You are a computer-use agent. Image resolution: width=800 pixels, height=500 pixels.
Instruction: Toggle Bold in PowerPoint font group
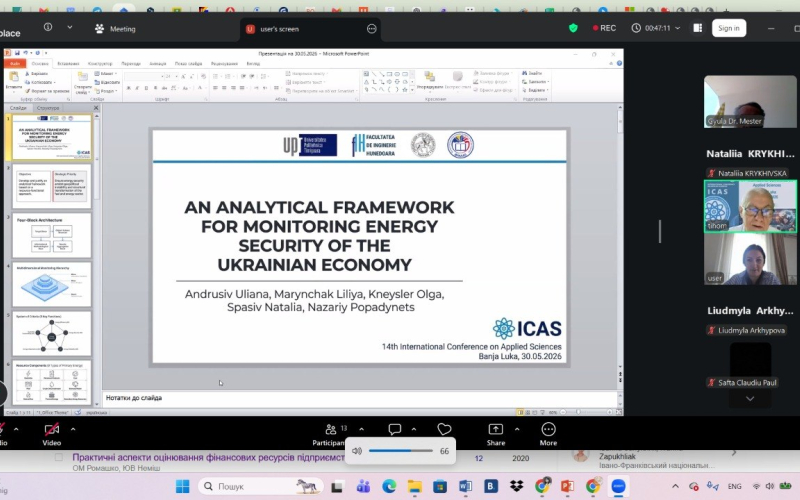[x=129, y=88]
